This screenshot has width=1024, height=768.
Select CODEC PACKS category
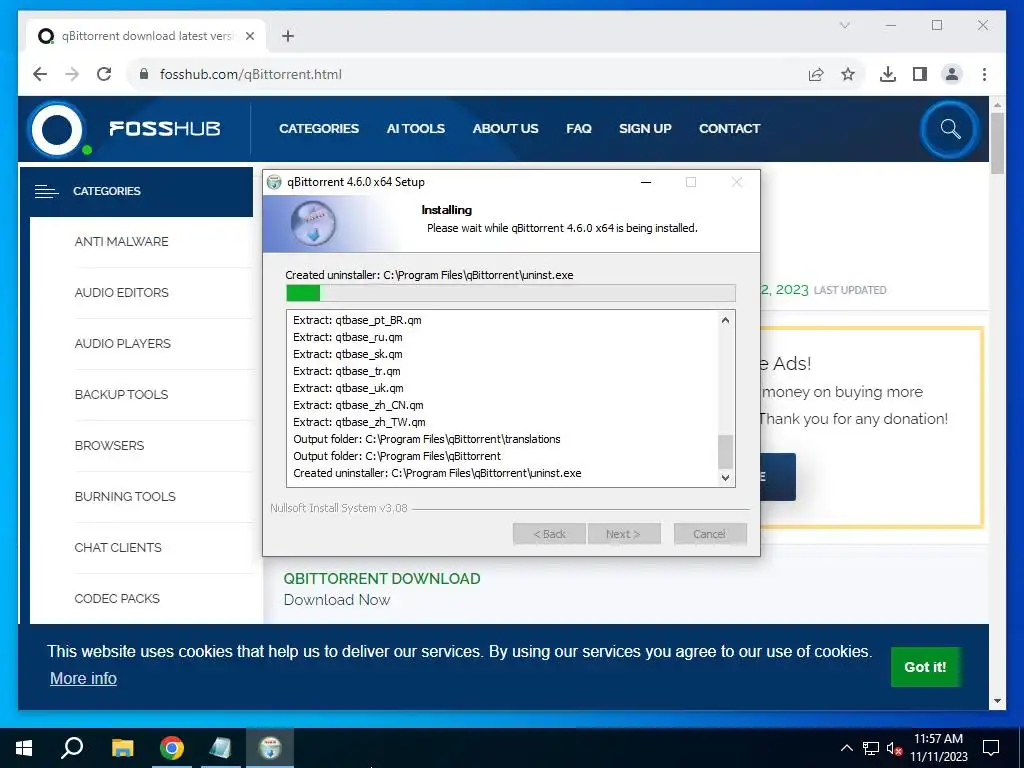click(117, 598)
